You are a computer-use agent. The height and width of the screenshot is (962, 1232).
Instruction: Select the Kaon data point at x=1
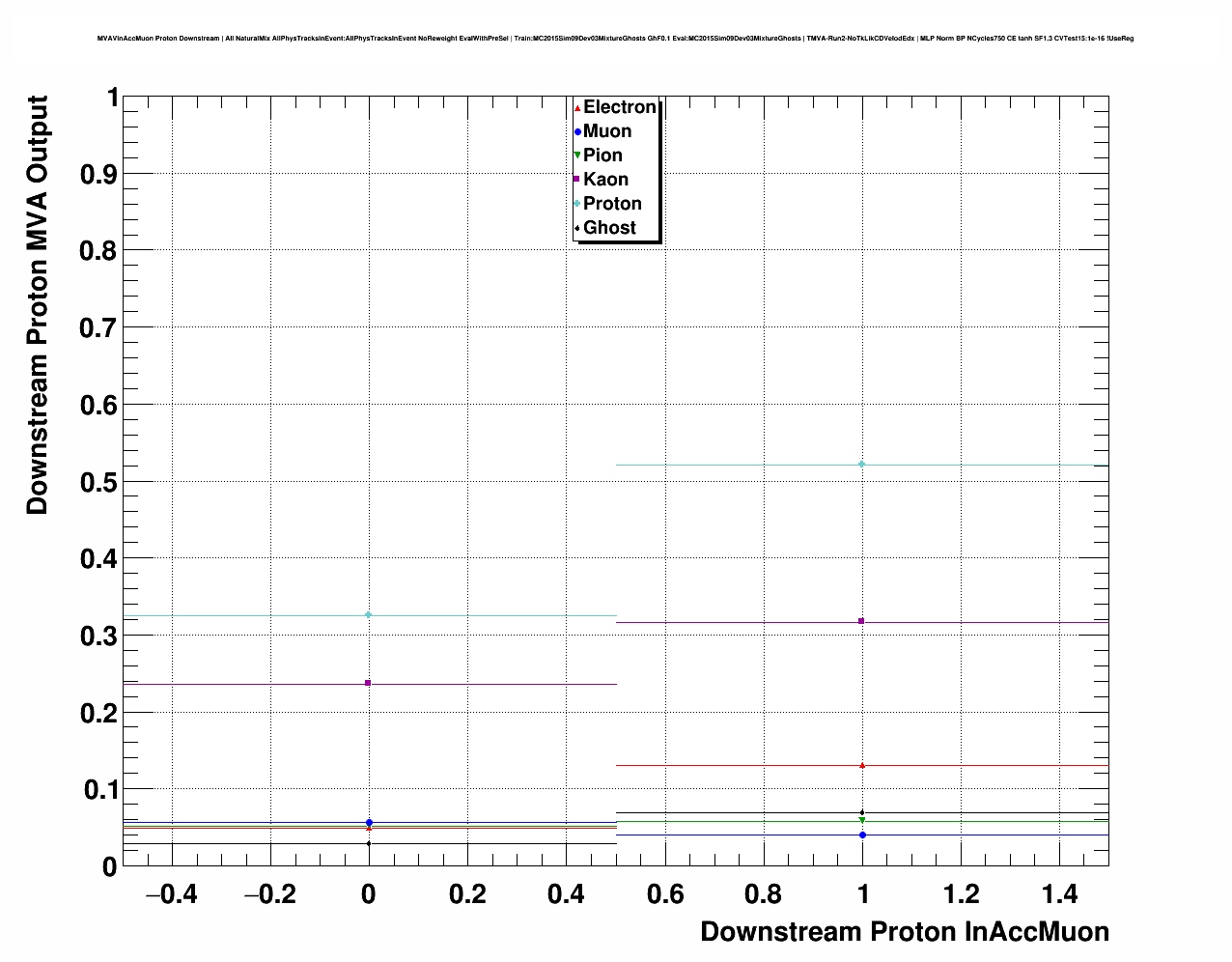pyautogui.click(x=862, y=621)
